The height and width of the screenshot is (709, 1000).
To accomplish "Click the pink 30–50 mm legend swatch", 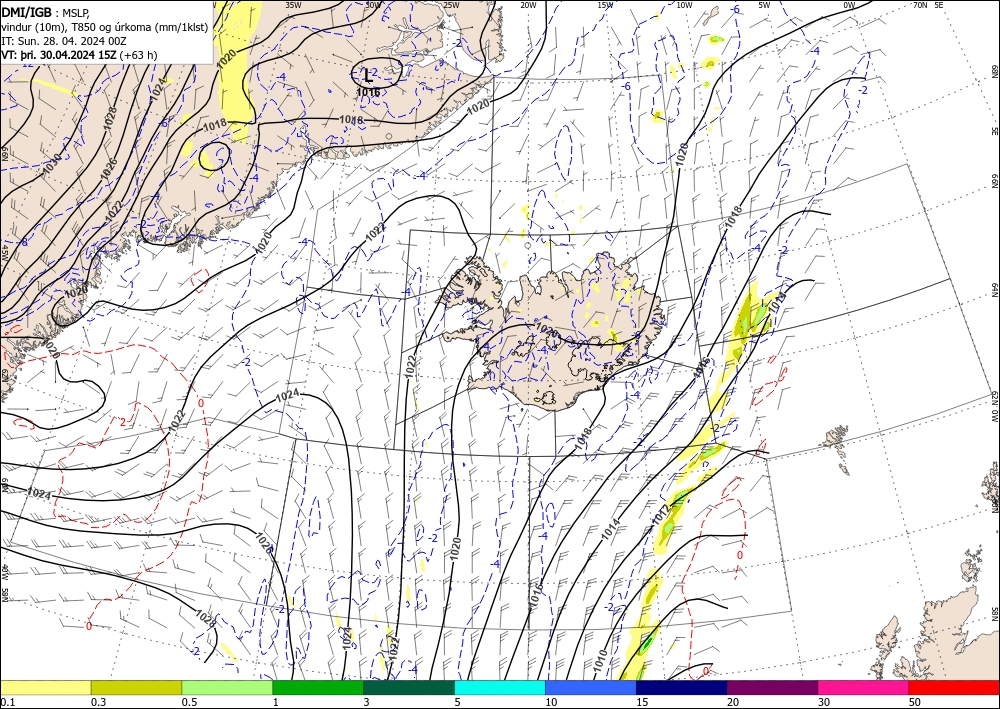I will tap(864, 687).
